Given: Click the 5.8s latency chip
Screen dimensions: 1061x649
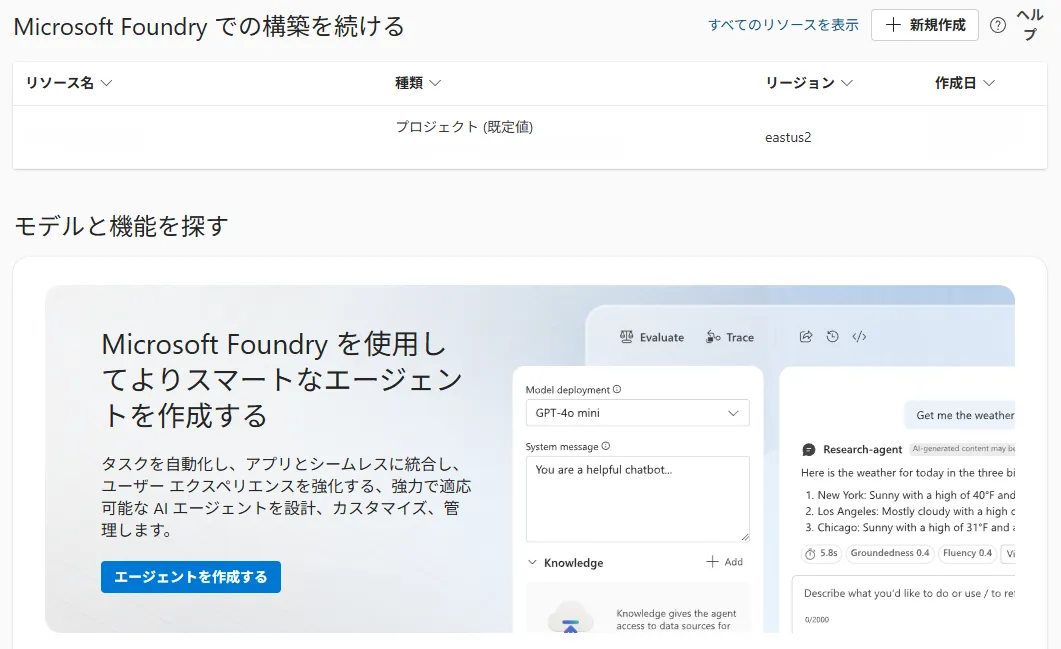Looking at the screenshot, I should pos(821,554).
